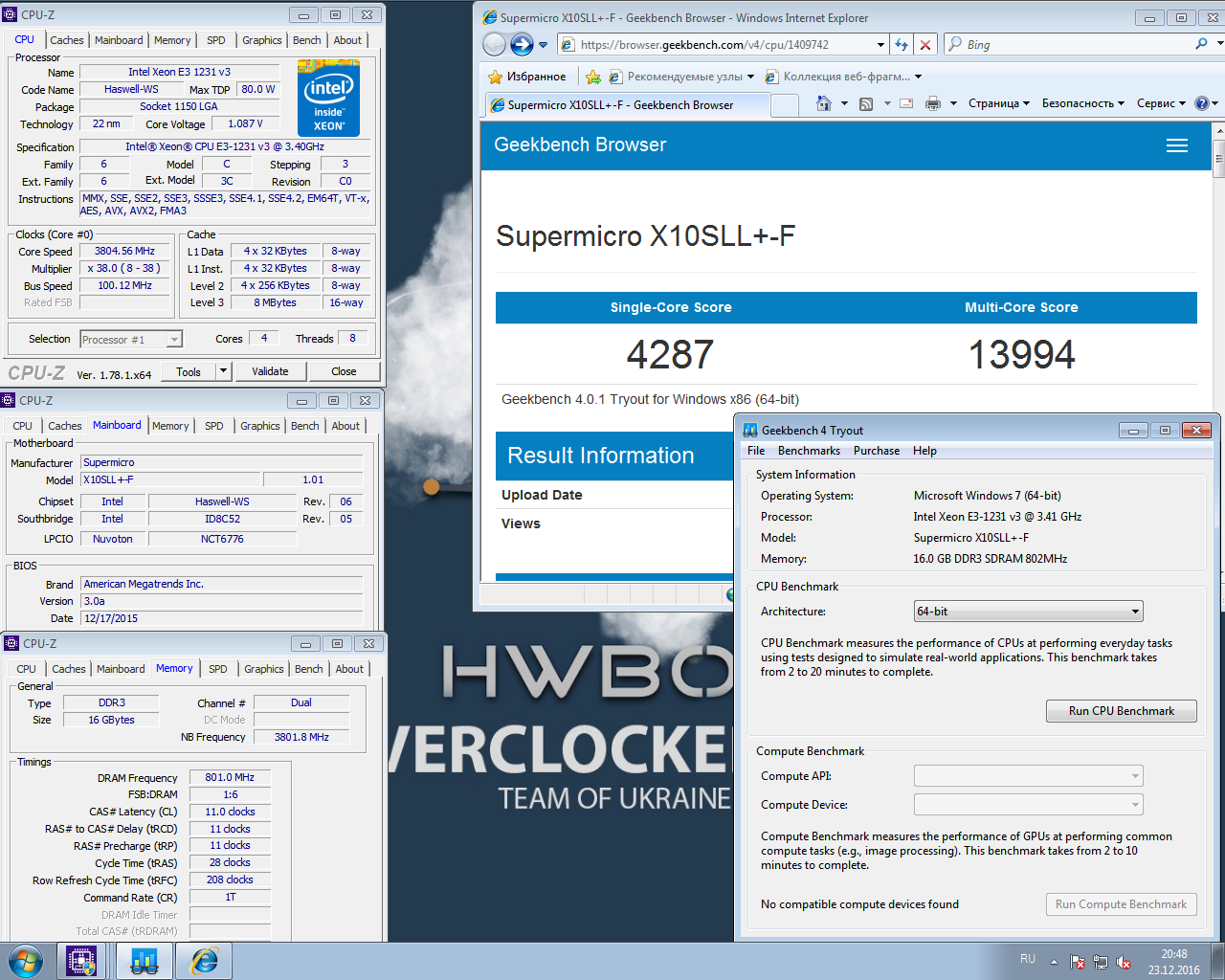Click the Run CPU Benchmark button
The image size is (1225, 980).
click(x=1122, y=711)
